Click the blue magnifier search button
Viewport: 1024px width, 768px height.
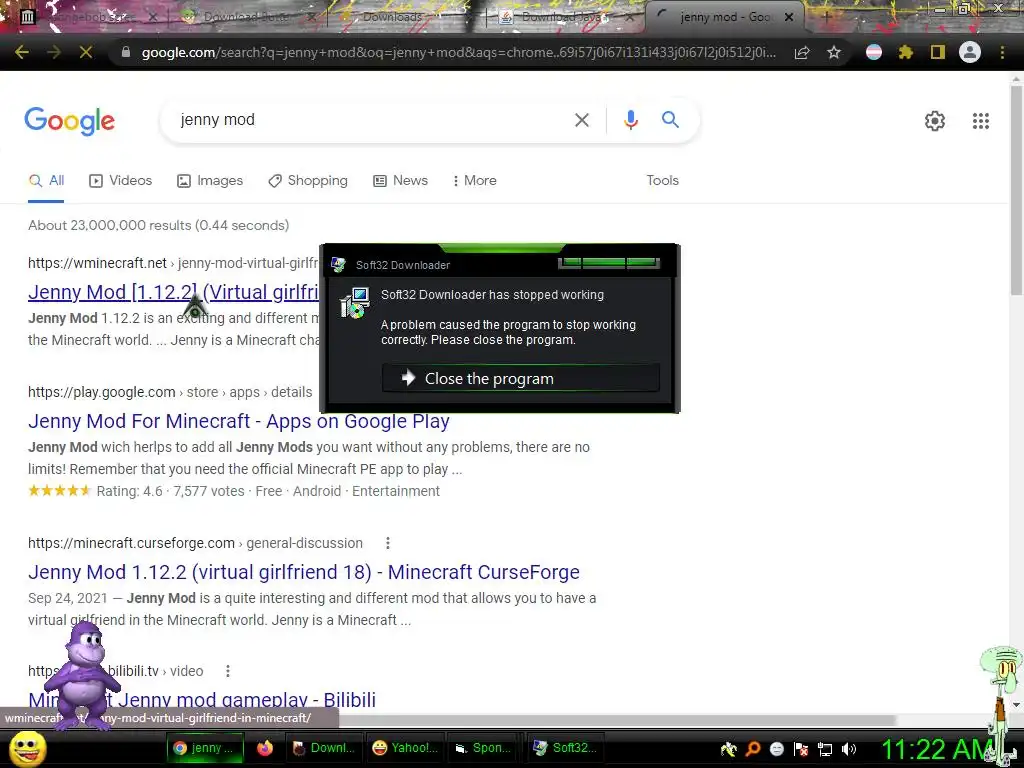pyautogui.click(x=670, y=120)
